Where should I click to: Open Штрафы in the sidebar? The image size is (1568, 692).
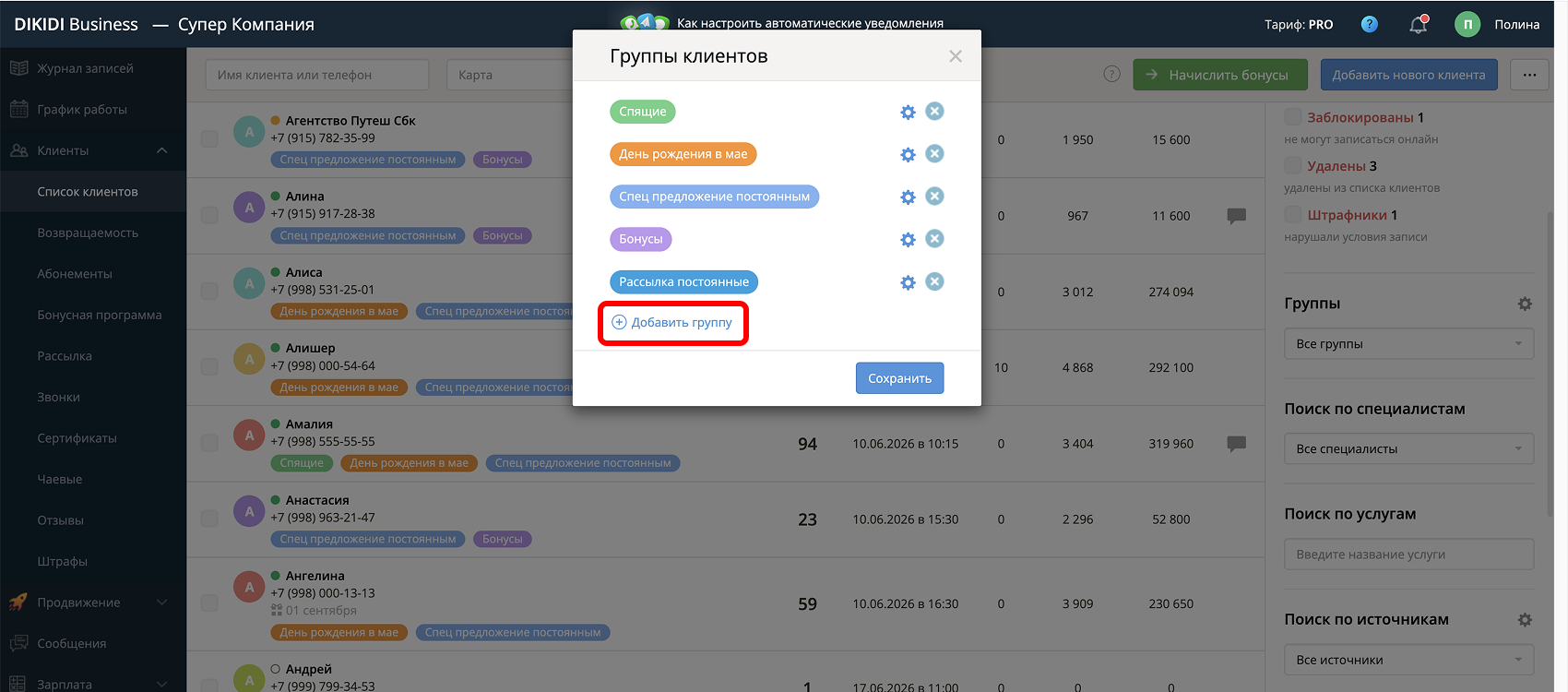[x=62, y=561]
